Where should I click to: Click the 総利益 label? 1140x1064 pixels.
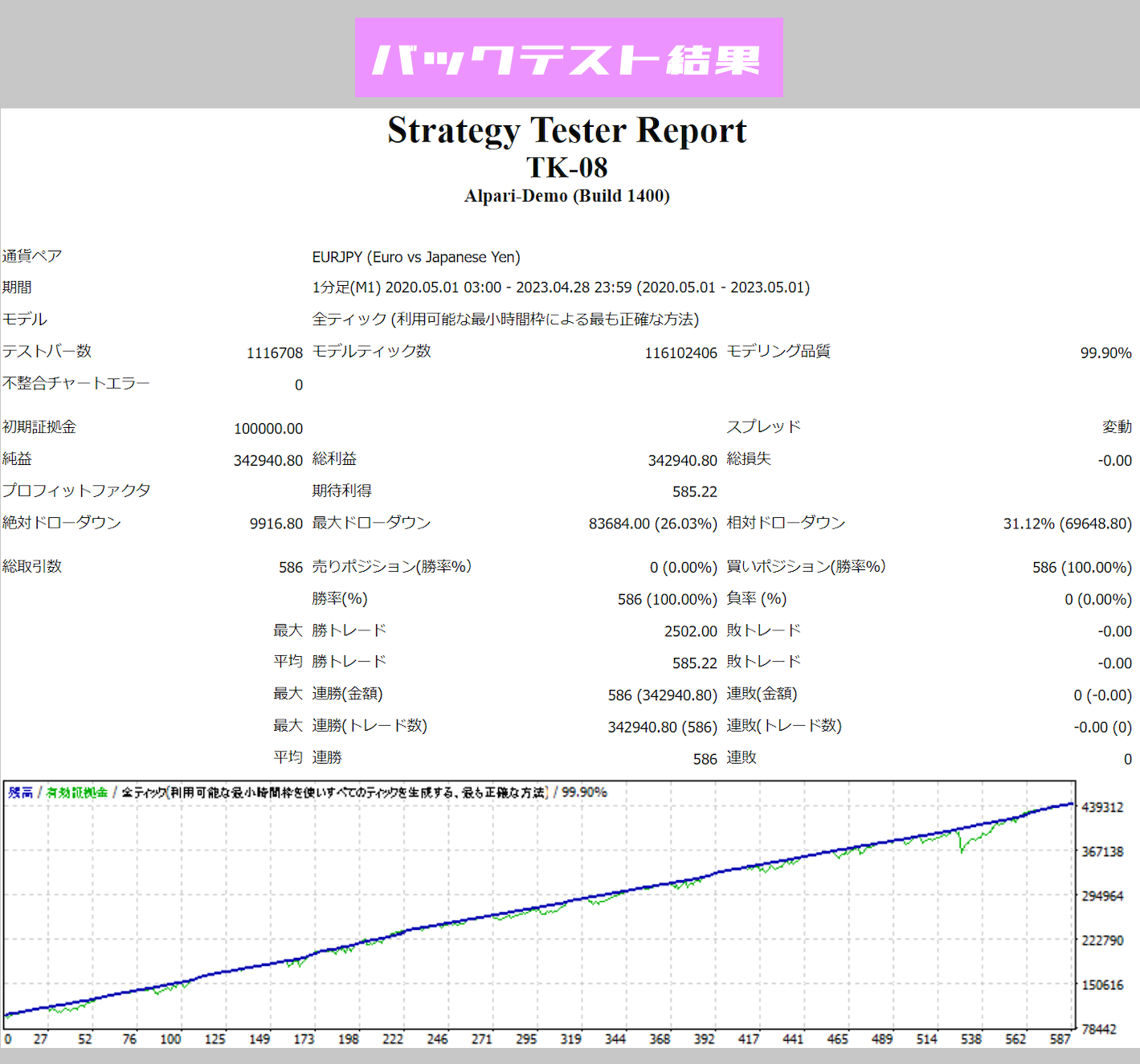[x=334, y=459]
